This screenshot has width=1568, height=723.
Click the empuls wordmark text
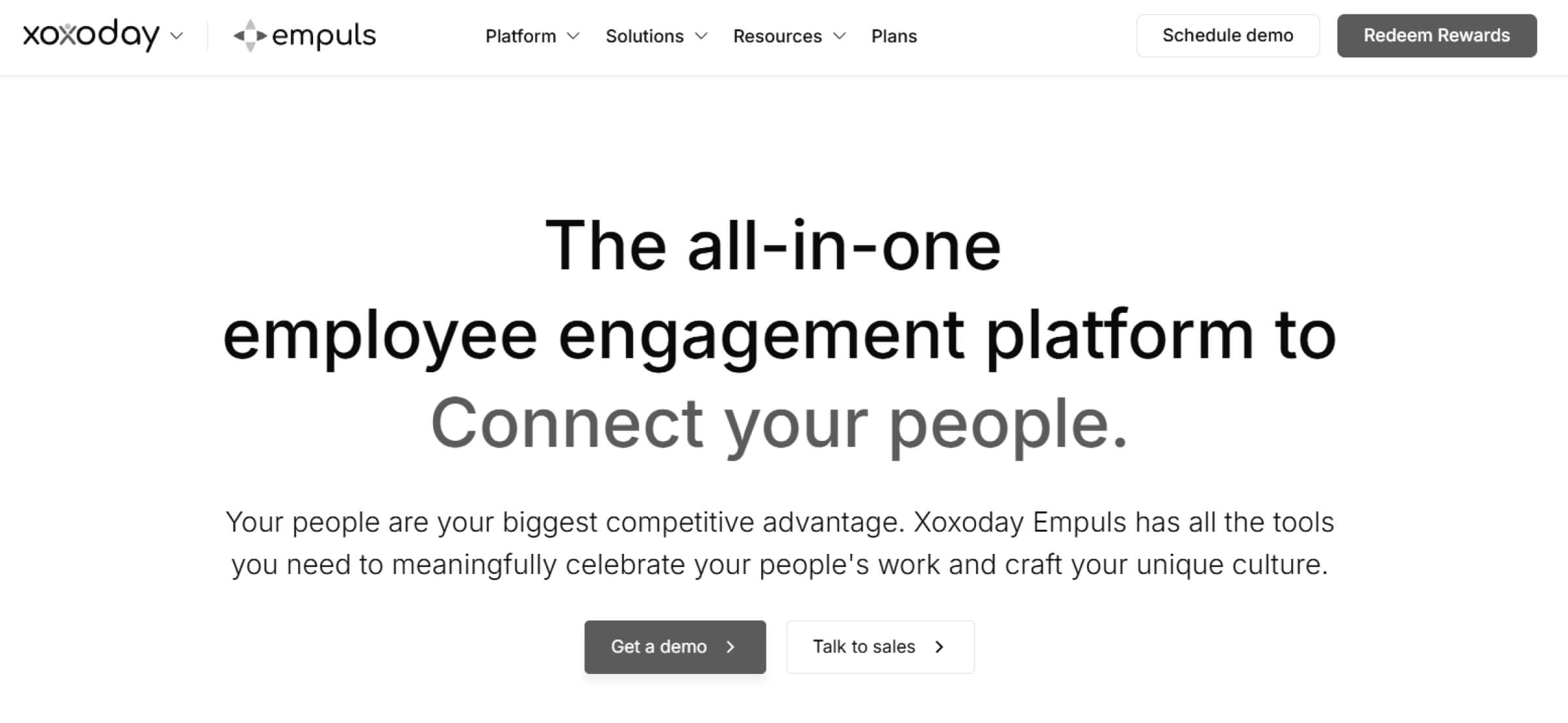coord(323,36)
